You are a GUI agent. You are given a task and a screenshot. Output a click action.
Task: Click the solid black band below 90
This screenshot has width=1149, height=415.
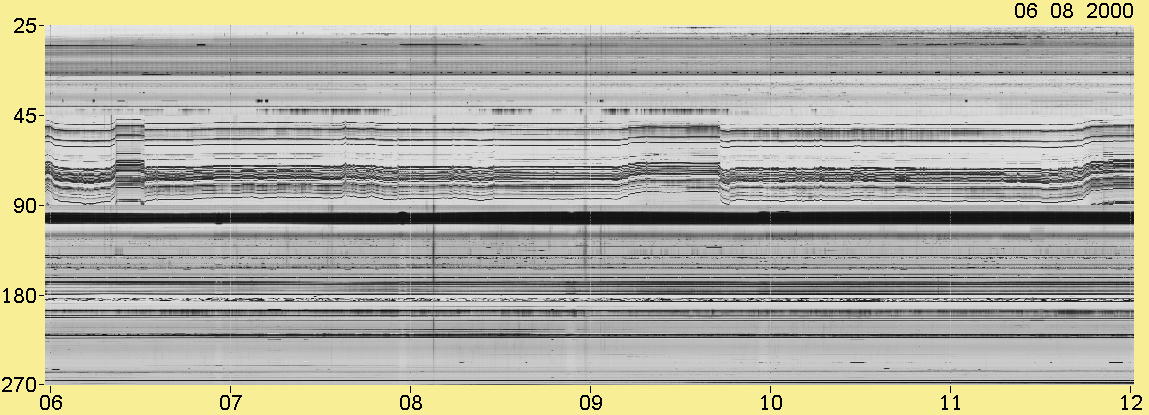[x=589, y=218]
